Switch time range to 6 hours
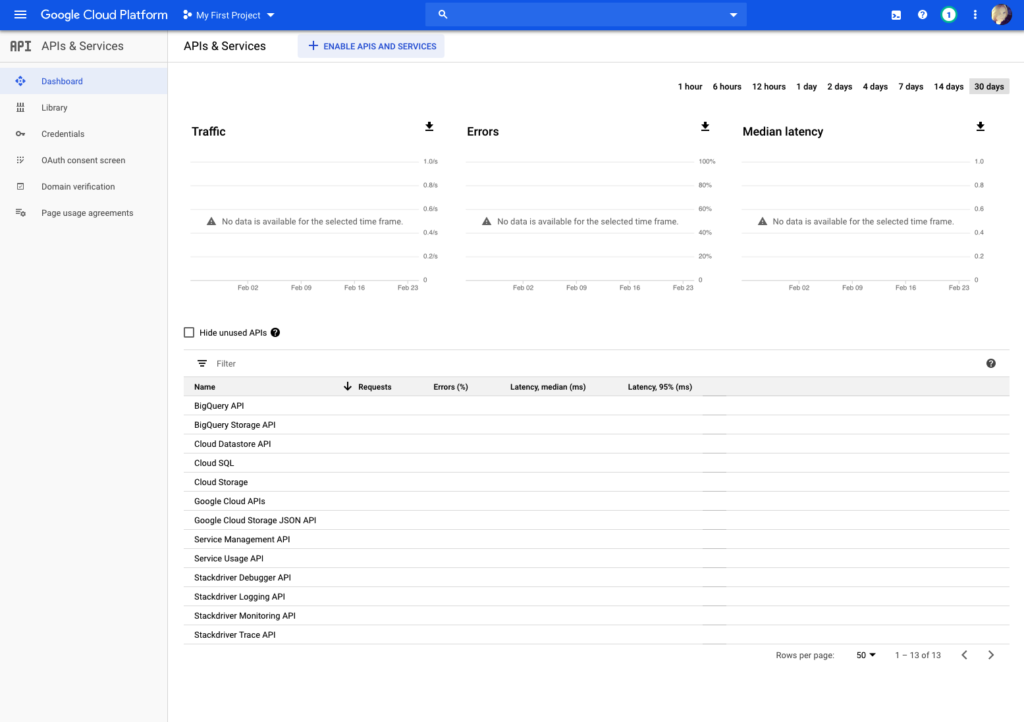Screen dimensions: 1024x722 (727, 86)
